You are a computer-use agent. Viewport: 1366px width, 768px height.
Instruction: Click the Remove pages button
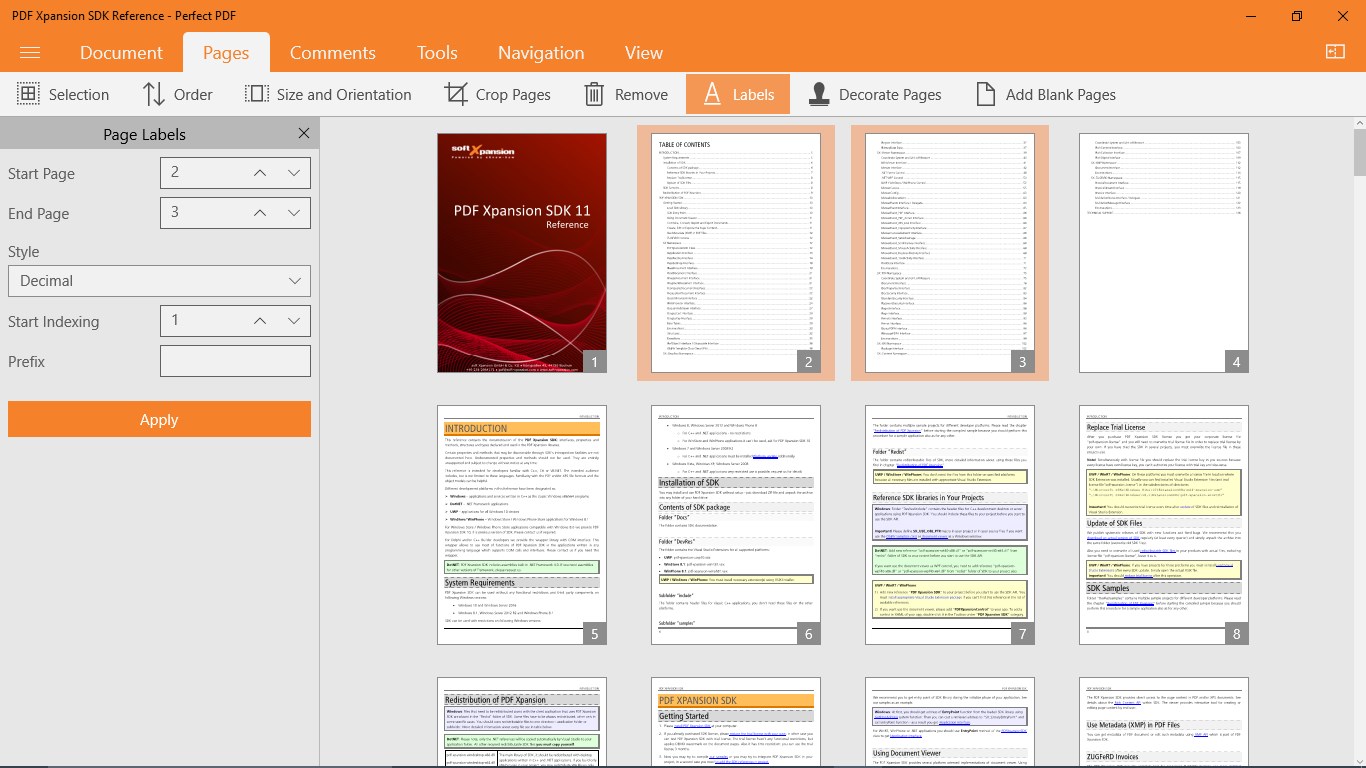tap(625, 94)
